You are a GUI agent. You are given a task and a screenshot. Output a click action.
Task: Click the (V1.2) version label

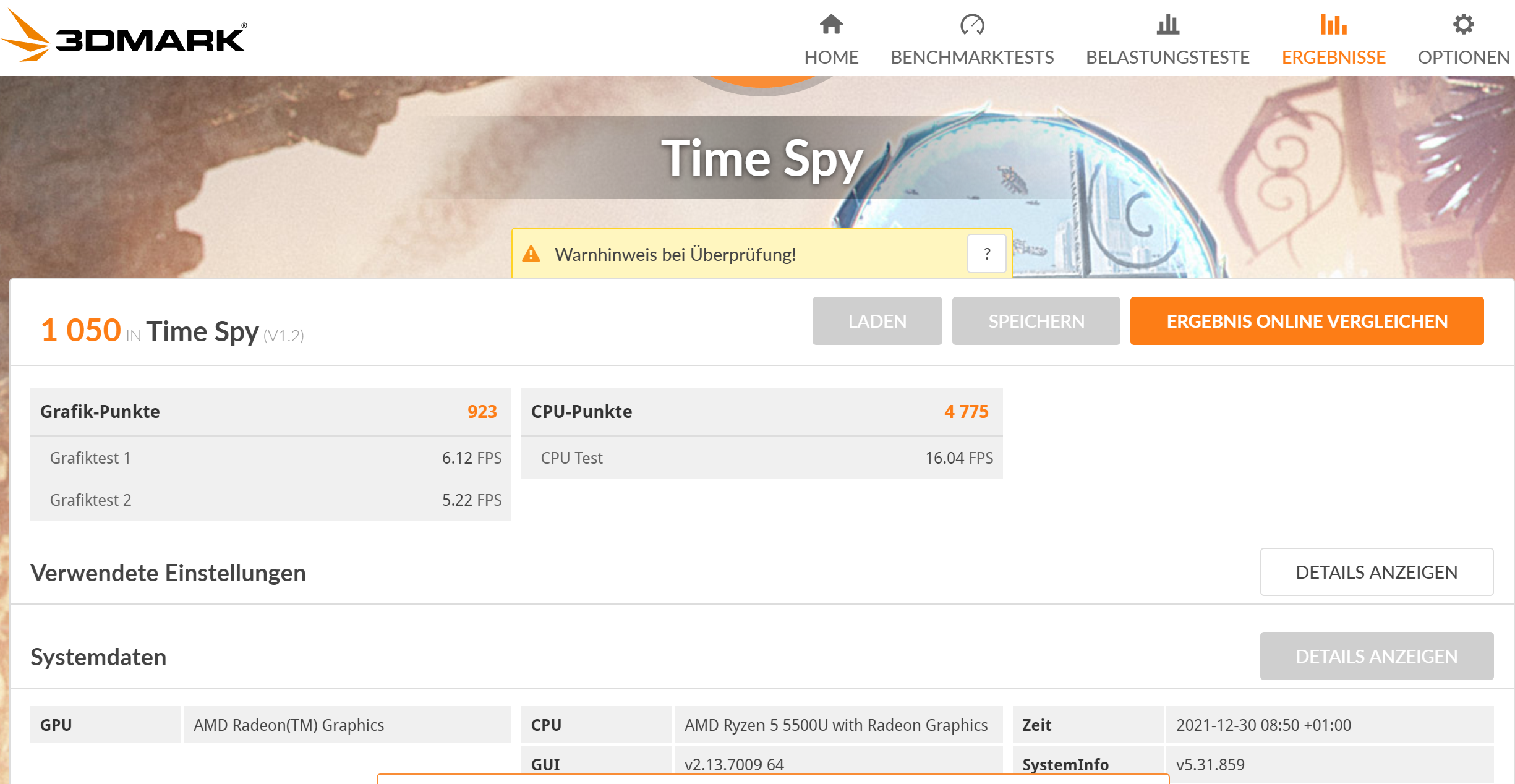point(284,336)
